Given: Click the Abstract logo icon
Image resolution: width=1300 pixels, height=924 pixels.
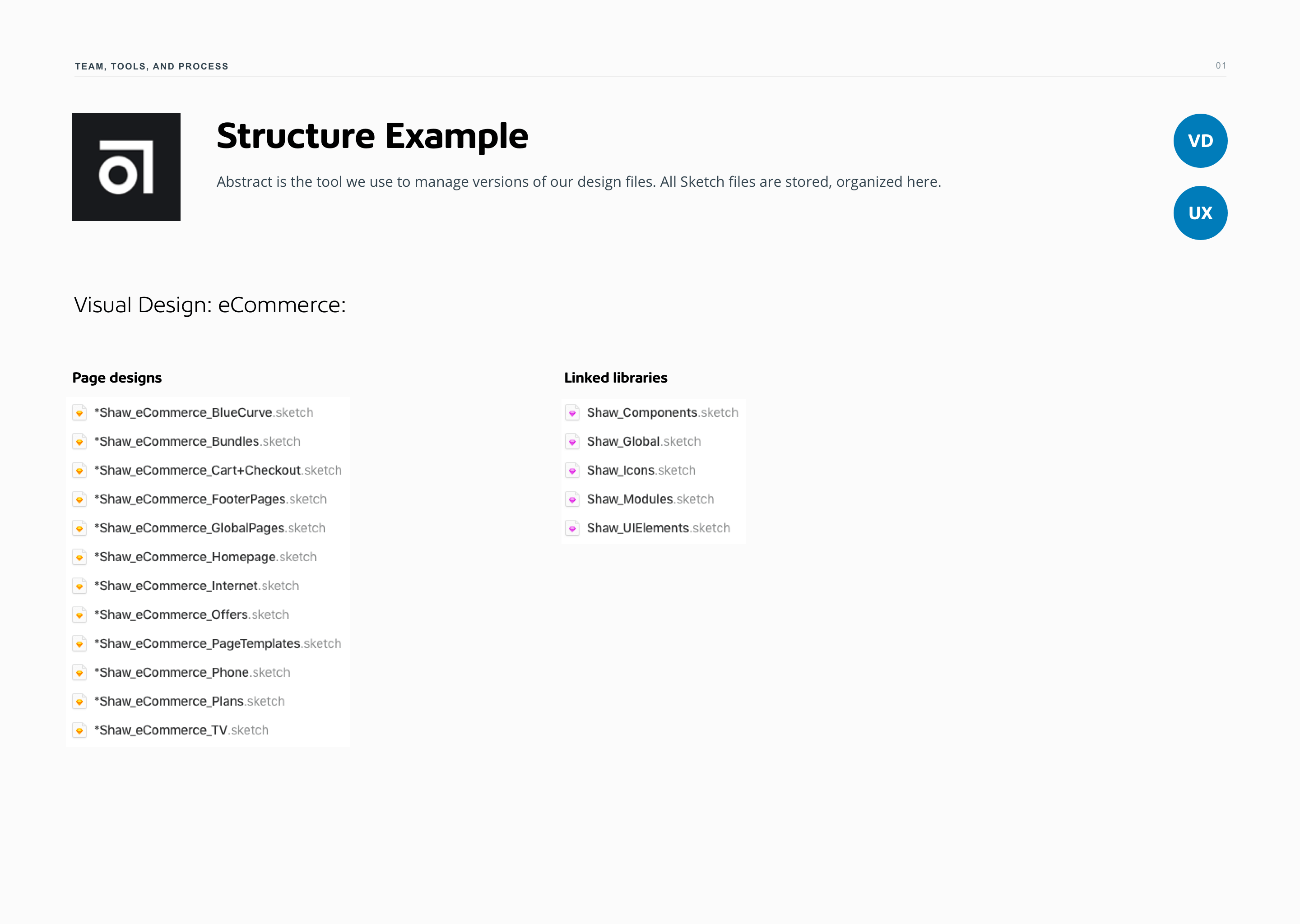Looking at the screenshot, I should pos(126,166).
